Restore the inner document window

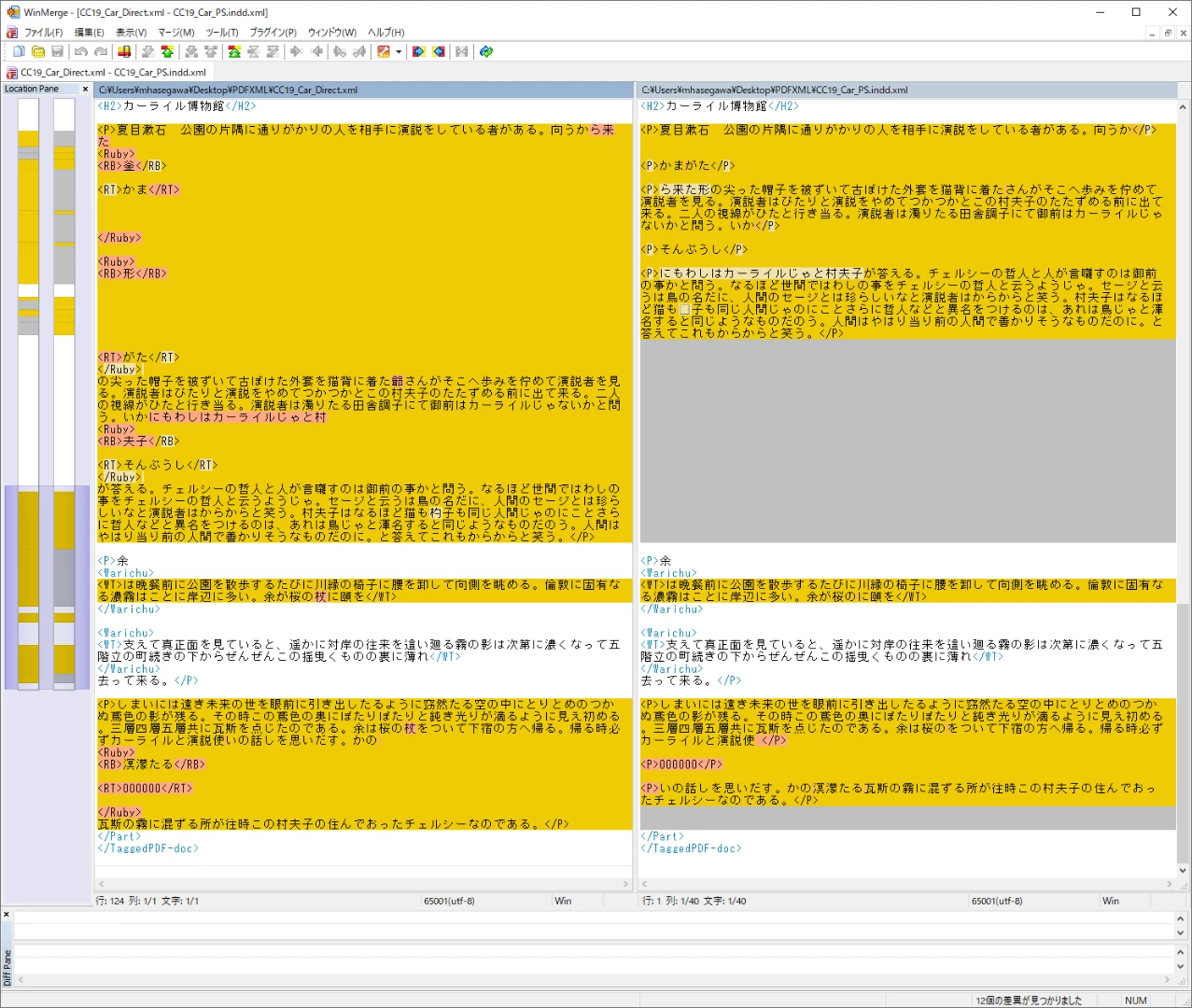pyautogui.click(x=1168, y=33)
